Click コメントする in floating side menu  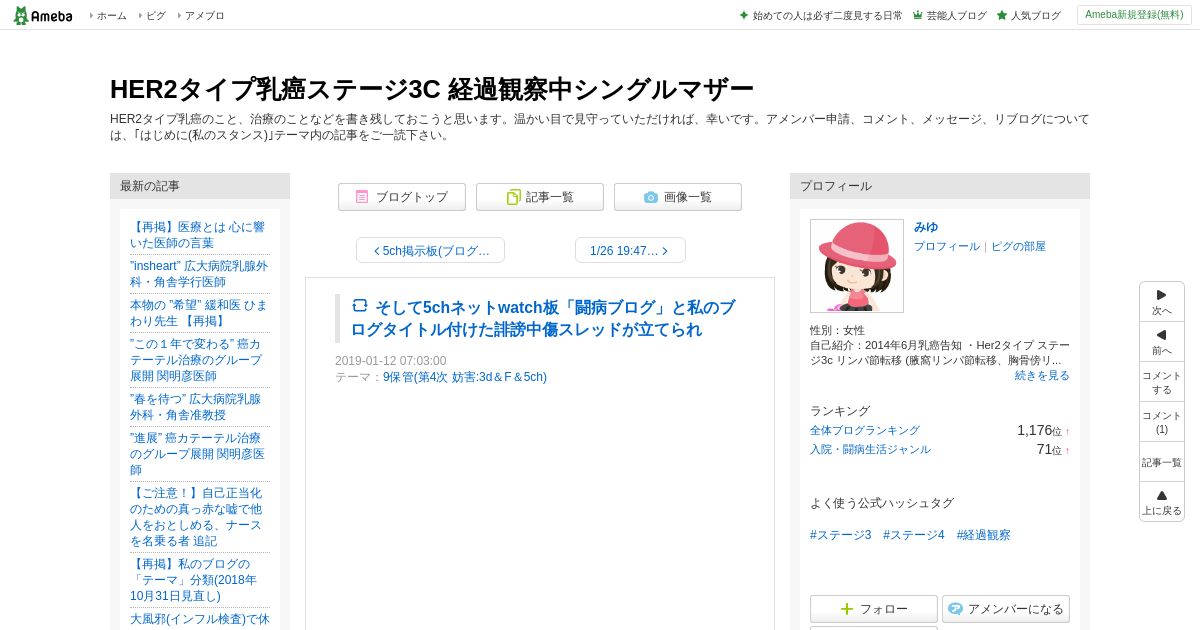coord(1162,382)
